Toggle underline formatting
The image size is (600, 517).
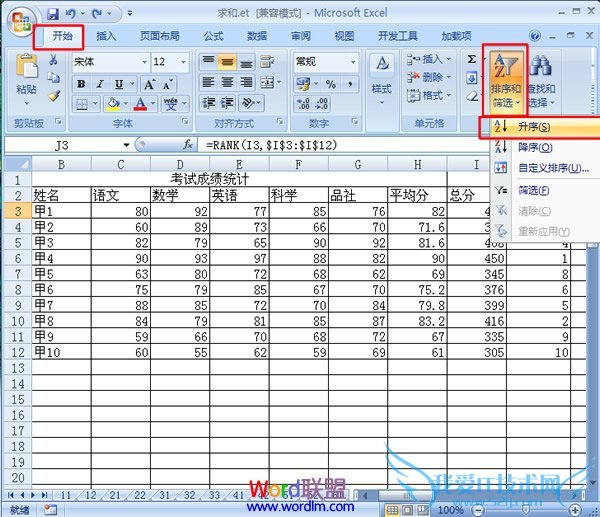pyautogui.click(x=119, y=84)
